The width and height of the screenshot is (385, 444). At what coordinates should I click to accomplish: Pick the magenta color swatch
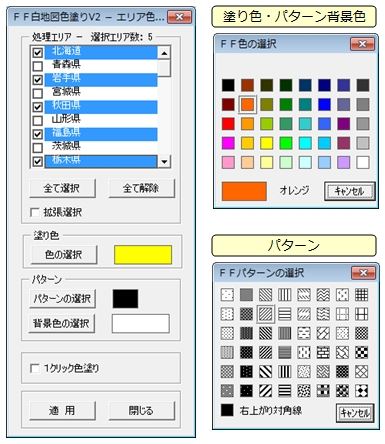point(228,143)
